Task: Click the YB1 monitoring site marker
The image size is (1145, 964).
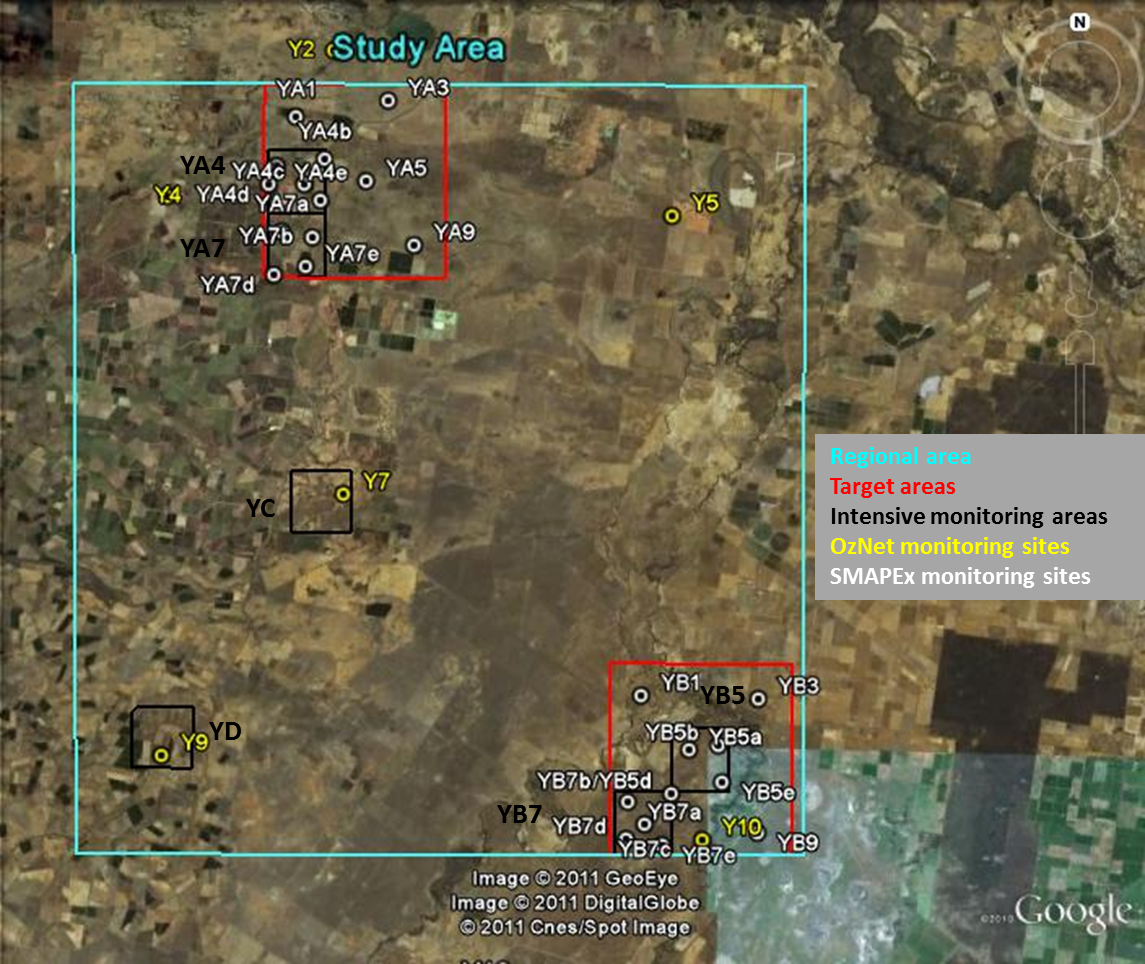Action: click(x=641, y=694)
